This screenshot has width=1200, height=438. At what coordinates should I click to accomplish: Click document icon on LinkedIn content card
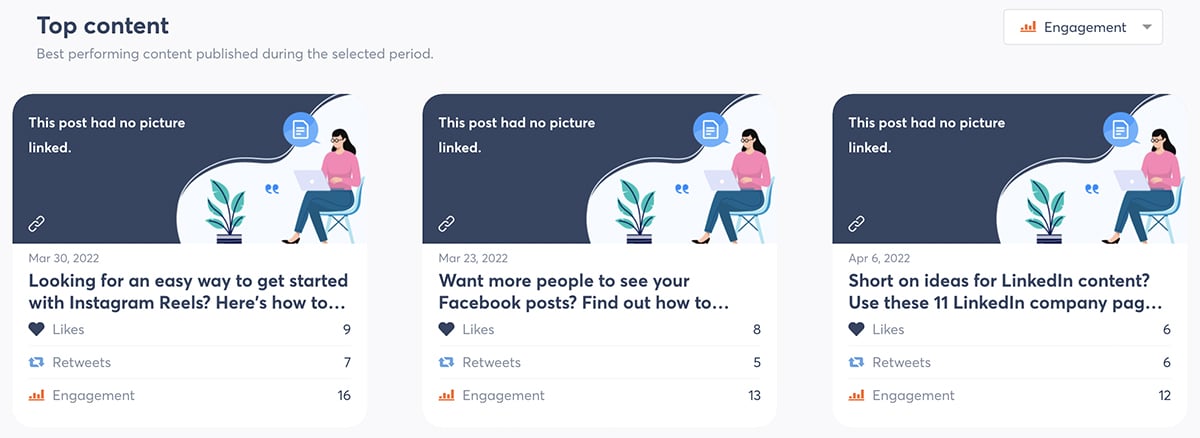pos(1120,129)
